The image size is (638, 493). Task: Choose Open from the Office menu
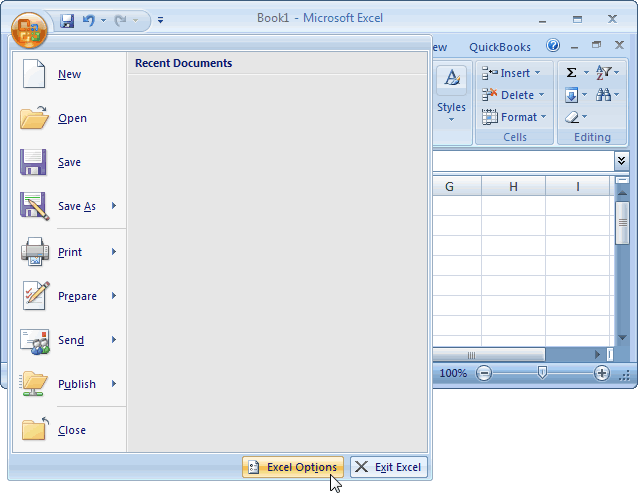[x=69, y=118]
